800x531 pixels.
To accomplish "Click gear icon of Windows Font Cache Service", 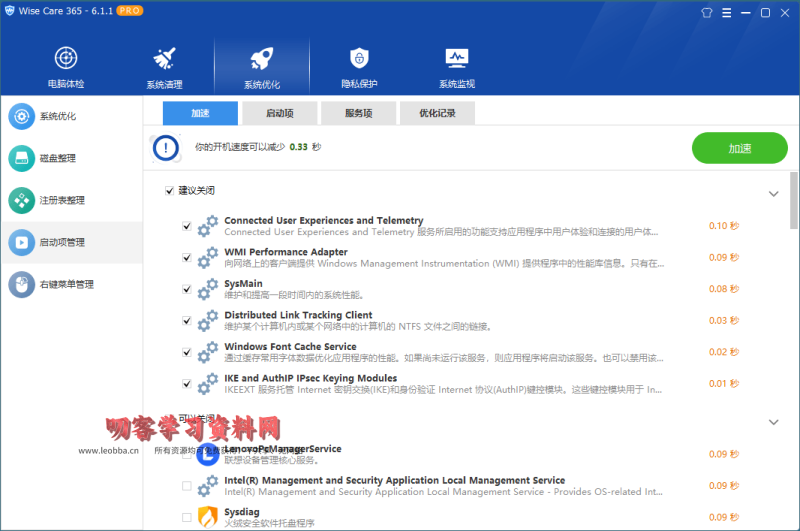I will [208, 352].
